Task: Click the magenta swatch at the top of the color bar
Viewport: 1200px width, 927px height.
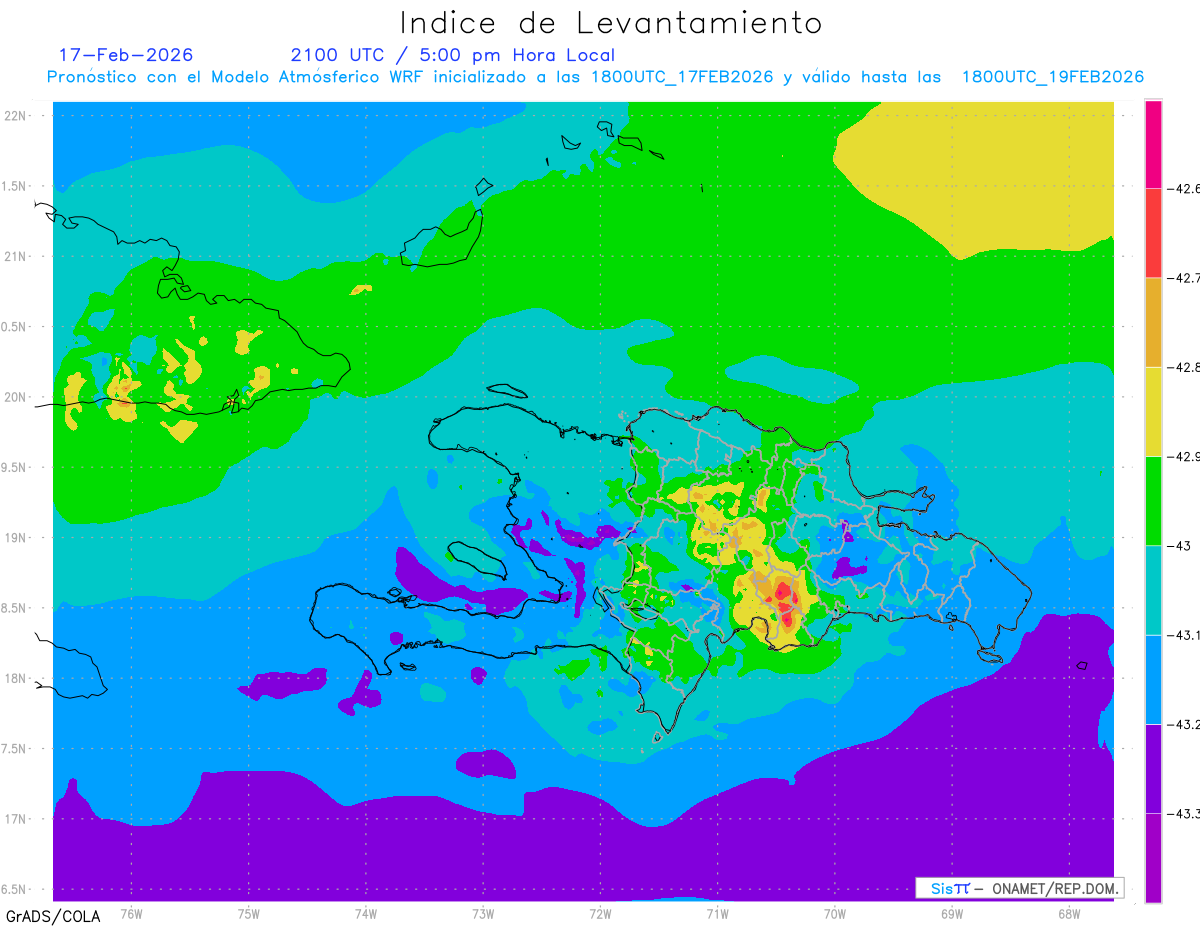Action: [1153, 144]
